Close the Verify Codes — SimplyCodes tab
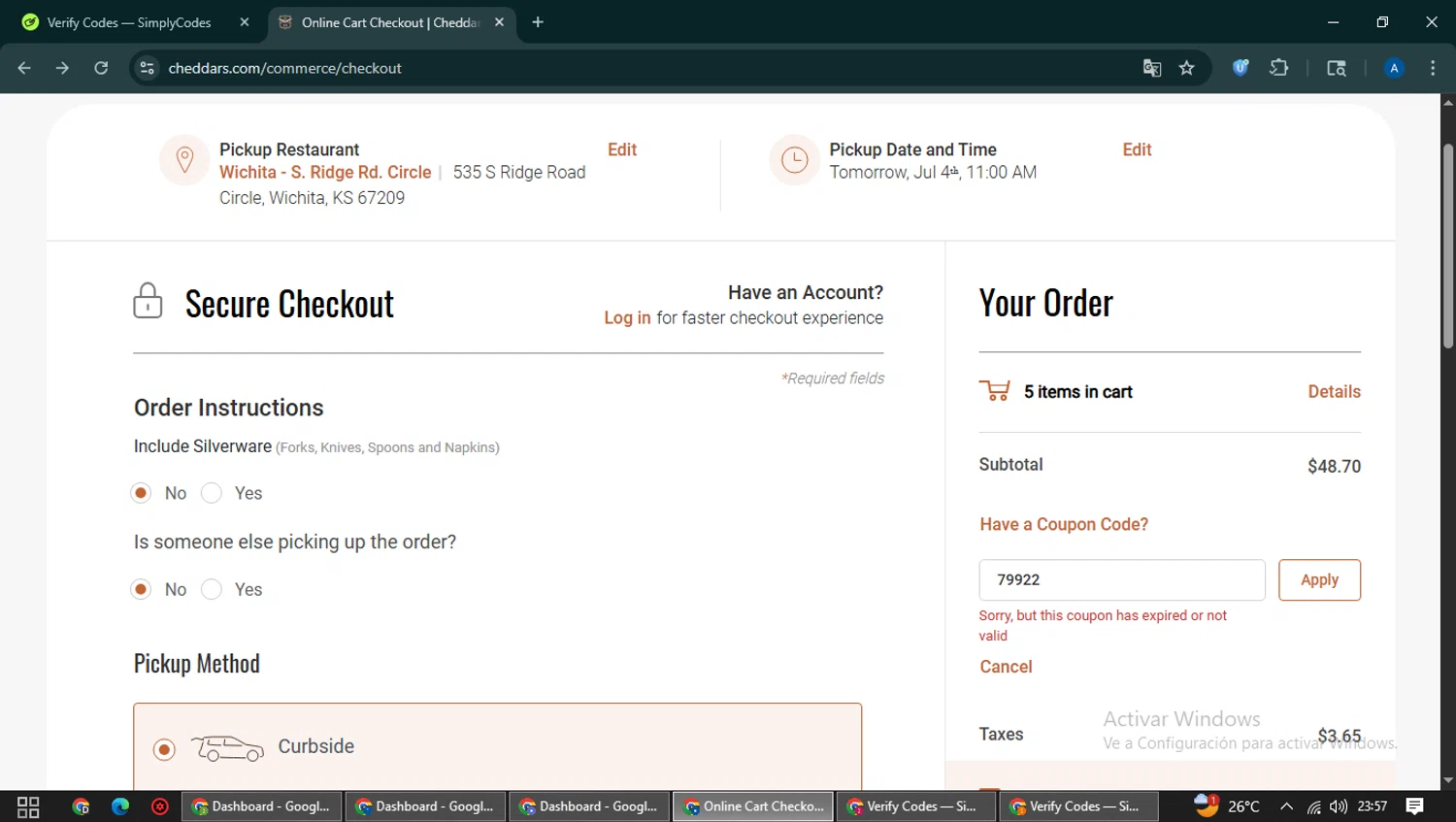 coord(245,22)
